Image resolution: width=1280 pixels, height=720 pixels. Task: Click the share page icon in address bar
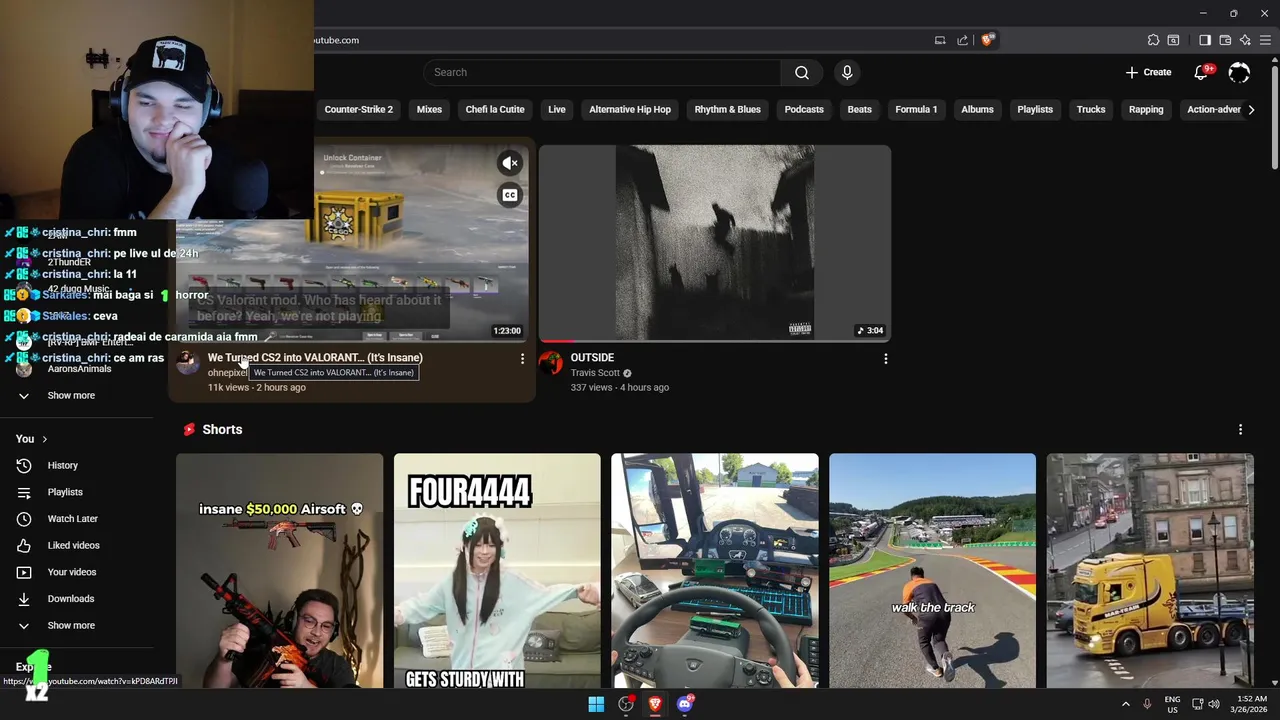(962, 40)
